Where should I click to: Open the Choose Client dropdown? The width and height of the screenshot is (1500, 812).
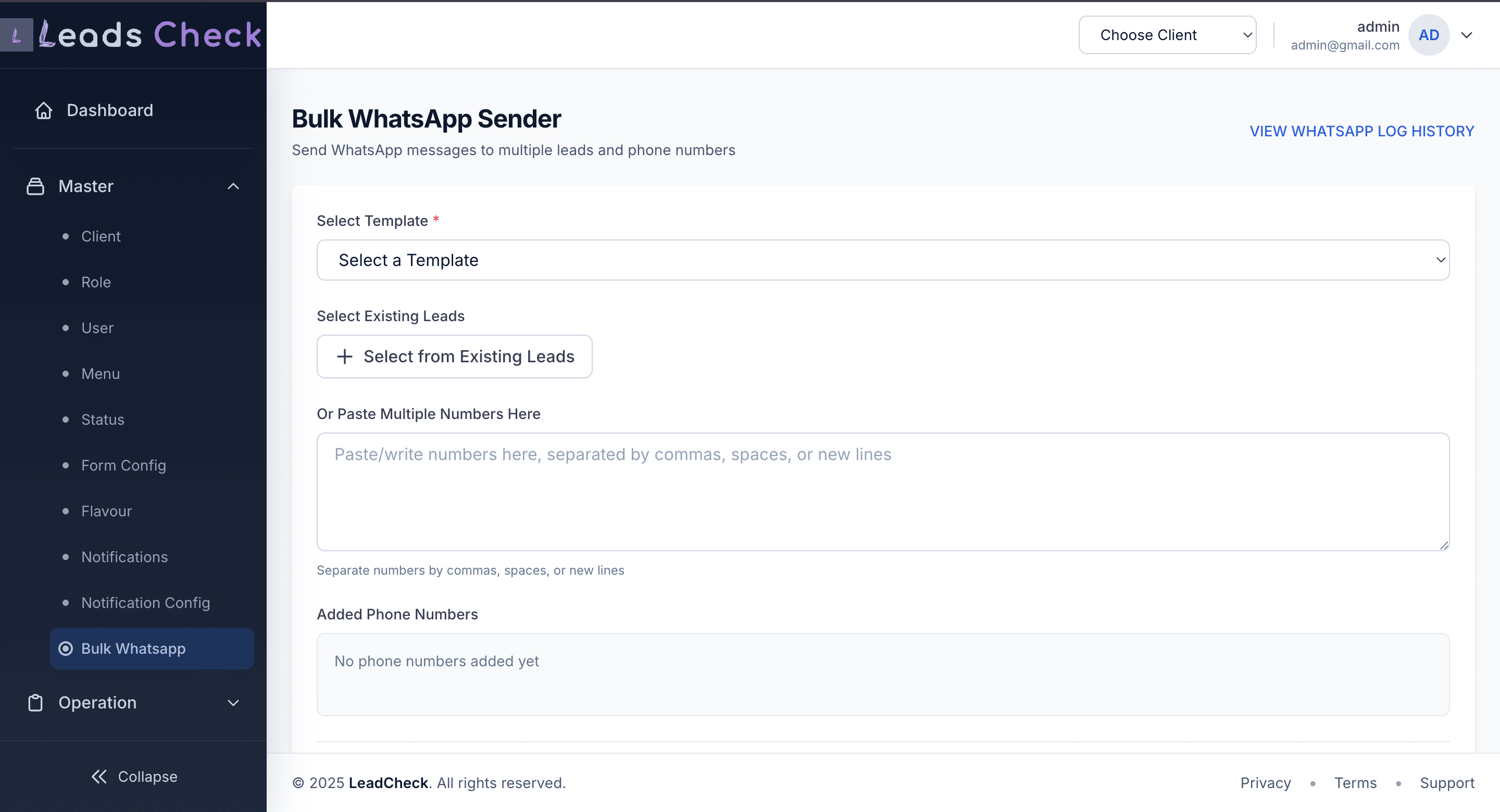coord(1167,34)
